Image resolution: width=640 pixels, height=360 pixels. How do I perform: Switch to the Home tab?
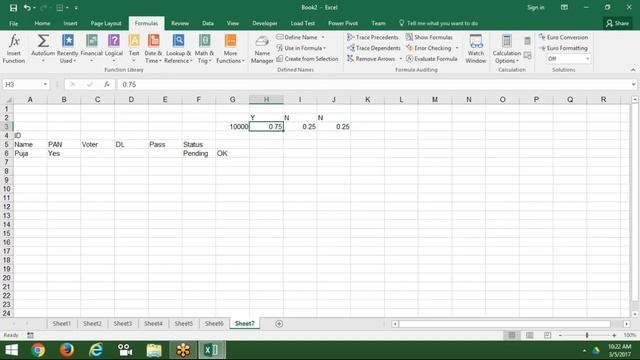click(42, 23)
